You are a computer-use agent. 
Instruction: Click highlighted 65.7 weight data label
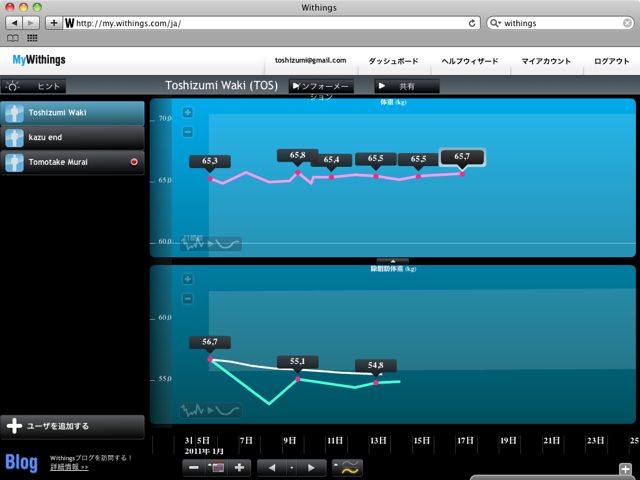[462, 156]
